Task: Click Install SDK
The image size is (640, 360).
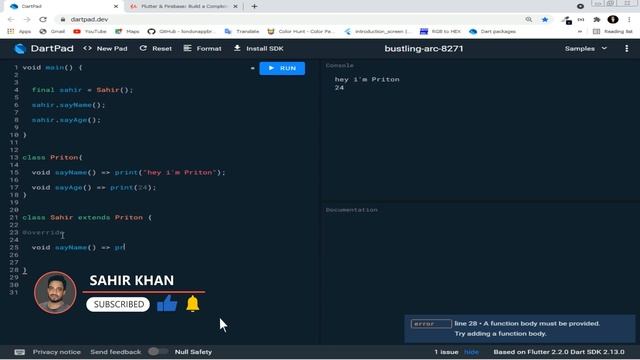Action: (x=258, y=49)
